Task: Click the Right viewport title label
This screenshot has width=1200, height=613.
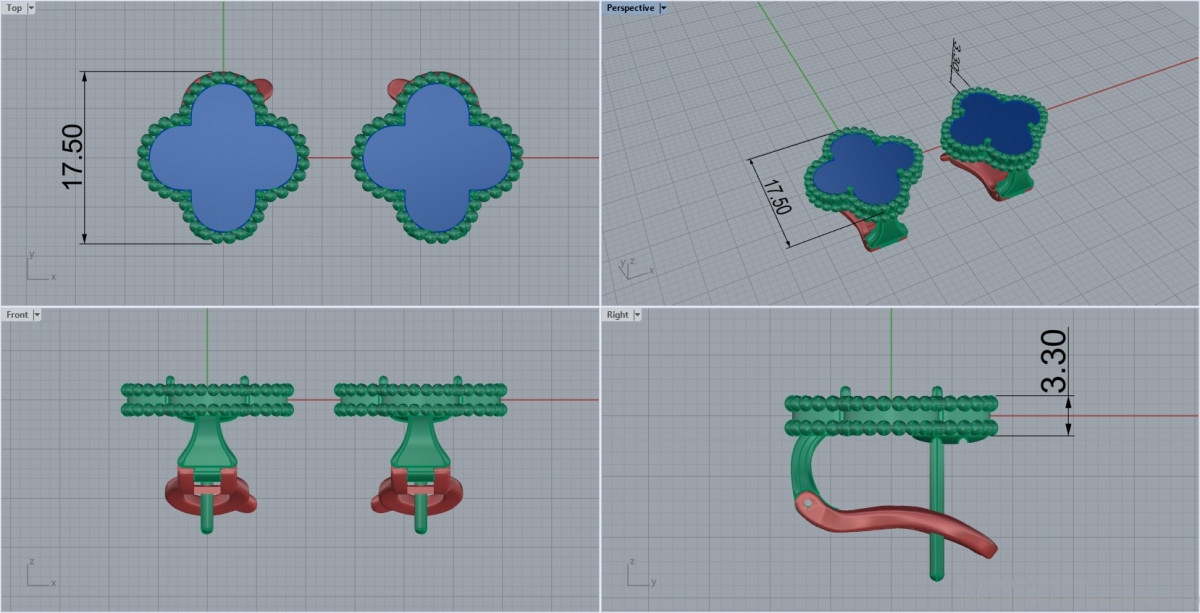Action: 618,315
